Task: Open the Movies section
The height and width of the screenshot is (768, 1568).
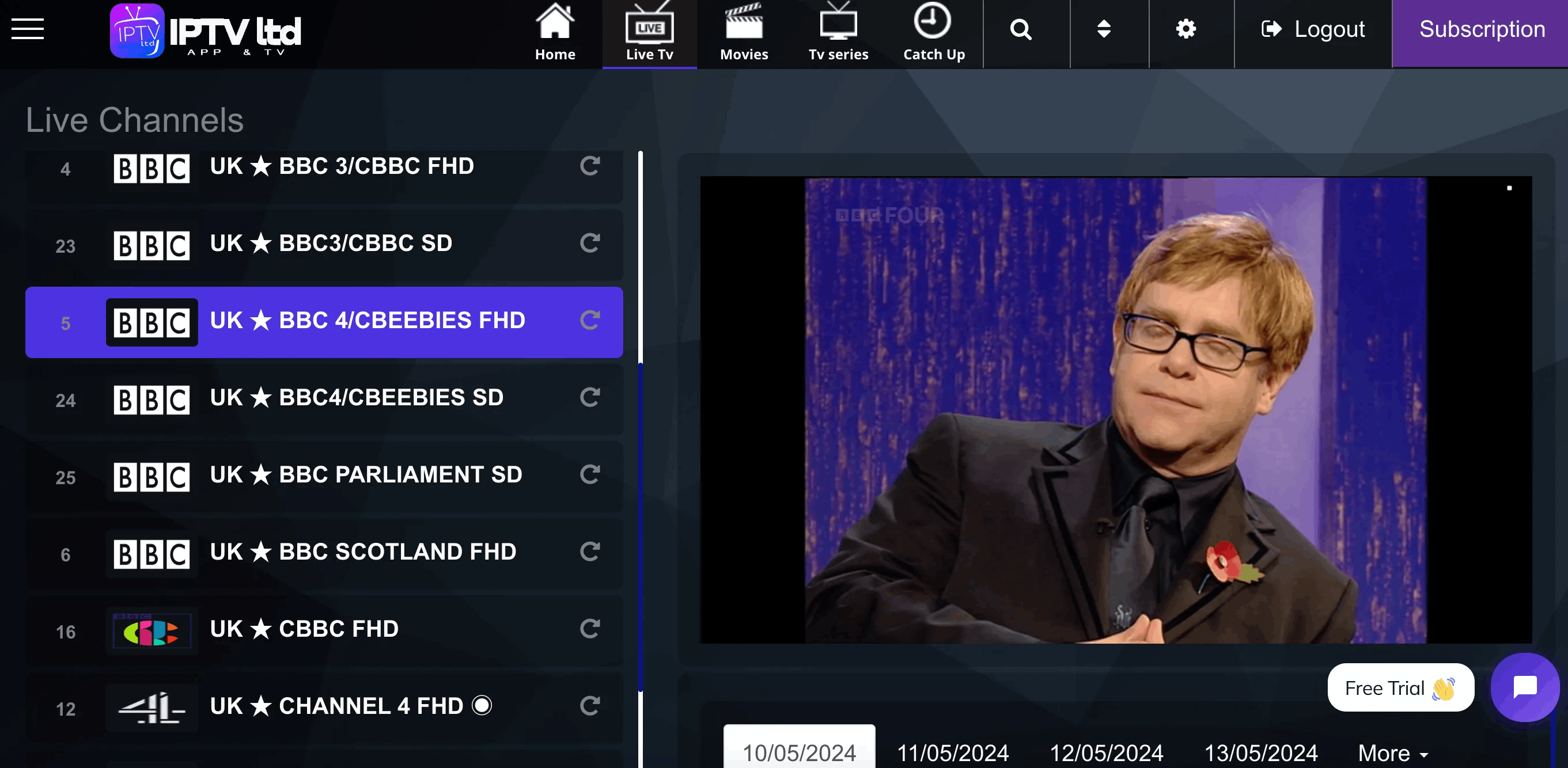Action: tap(744, 33)
